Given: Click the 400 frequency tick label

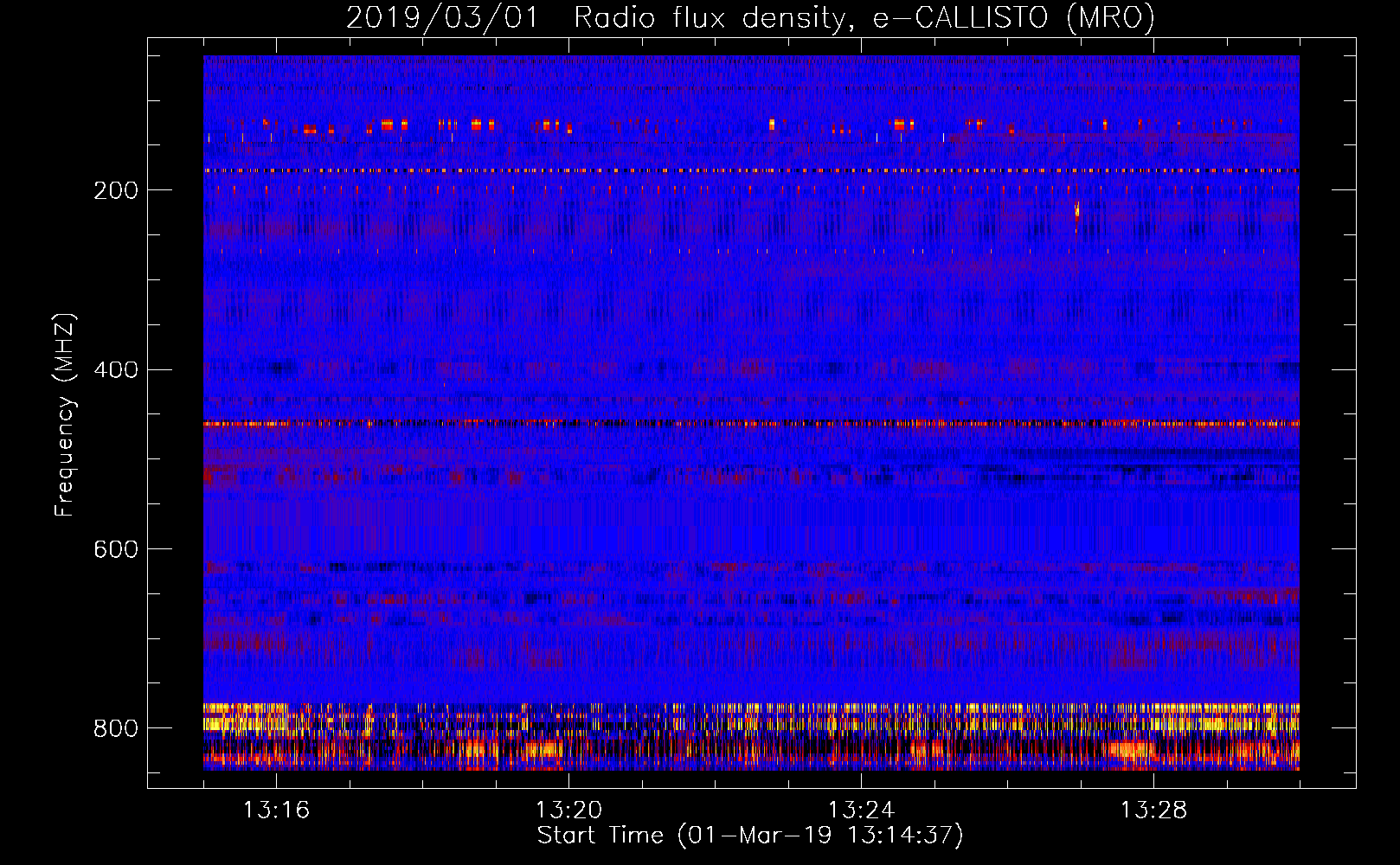Looking at the screenshot, I should pyautogui.click(x=116, y=370).
